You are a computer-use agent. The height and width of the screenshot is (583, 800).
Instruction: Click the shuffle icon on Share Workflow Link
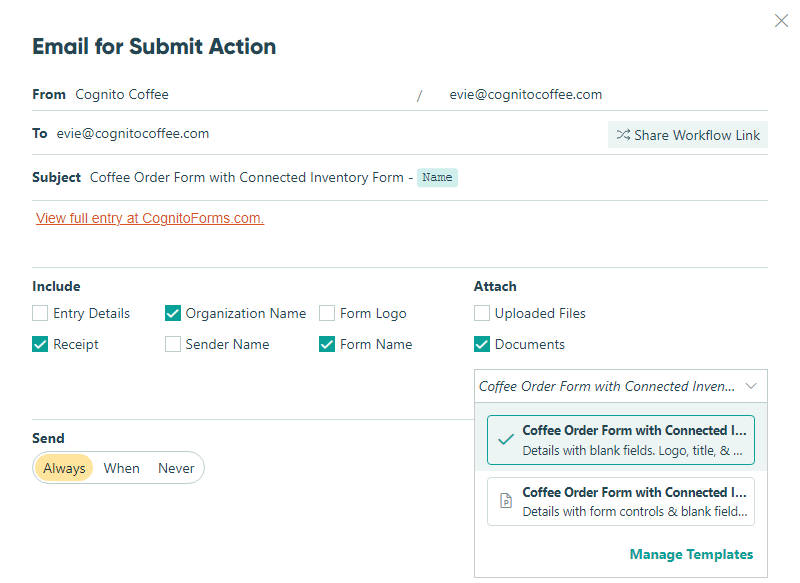tap(623, 135)
